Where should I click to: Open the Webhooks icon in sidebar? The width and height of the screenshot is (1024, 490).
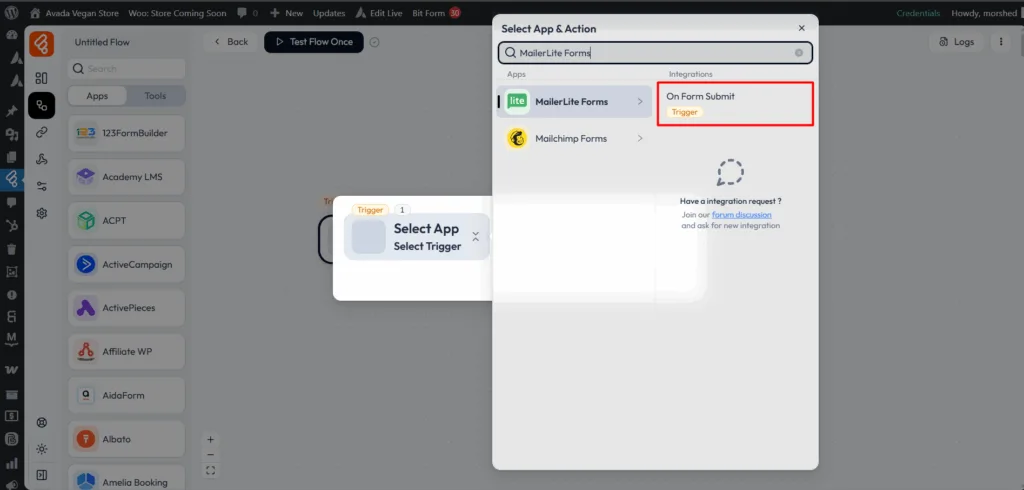click(42, 159)
